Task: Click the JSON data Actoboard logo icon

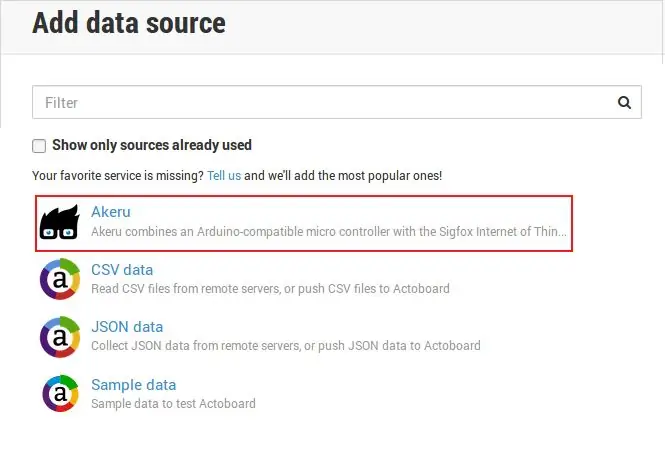Action: pyautogui.click(x=60, y=337)
